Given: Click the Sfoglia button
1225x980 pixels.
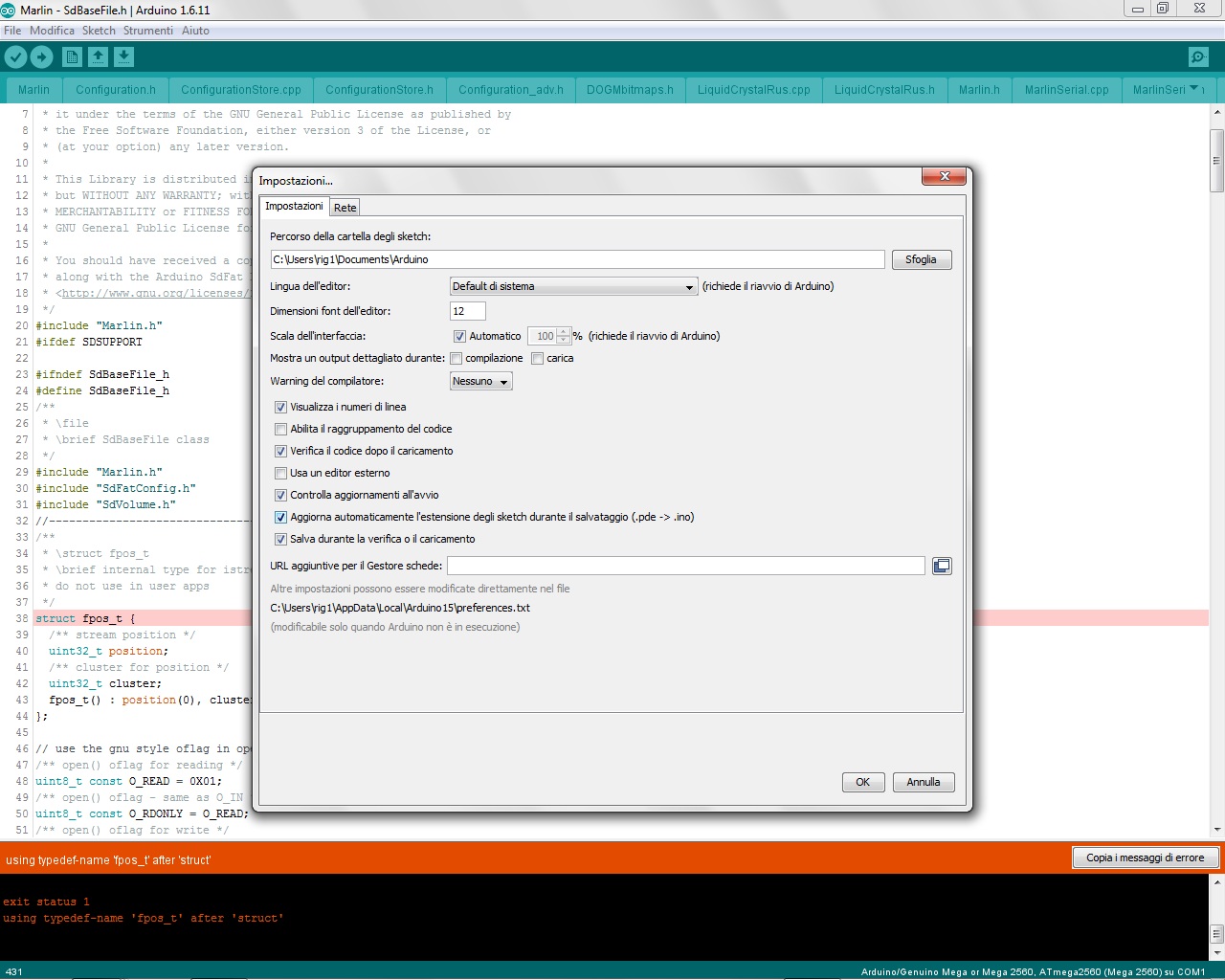Looking at the screenshot, I should click(x=921, y=260).
